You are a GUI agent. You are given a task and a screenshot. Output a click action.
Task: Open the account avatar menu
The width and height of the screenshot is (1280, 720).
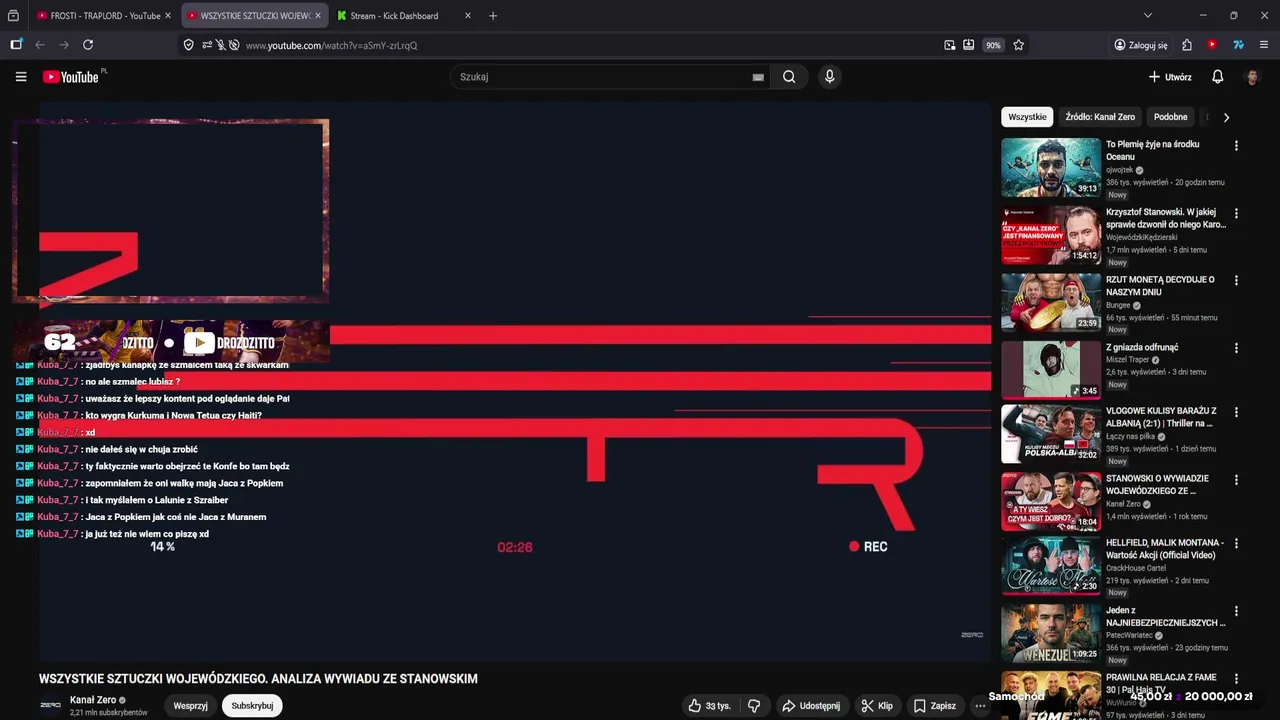pos(1252,77)
